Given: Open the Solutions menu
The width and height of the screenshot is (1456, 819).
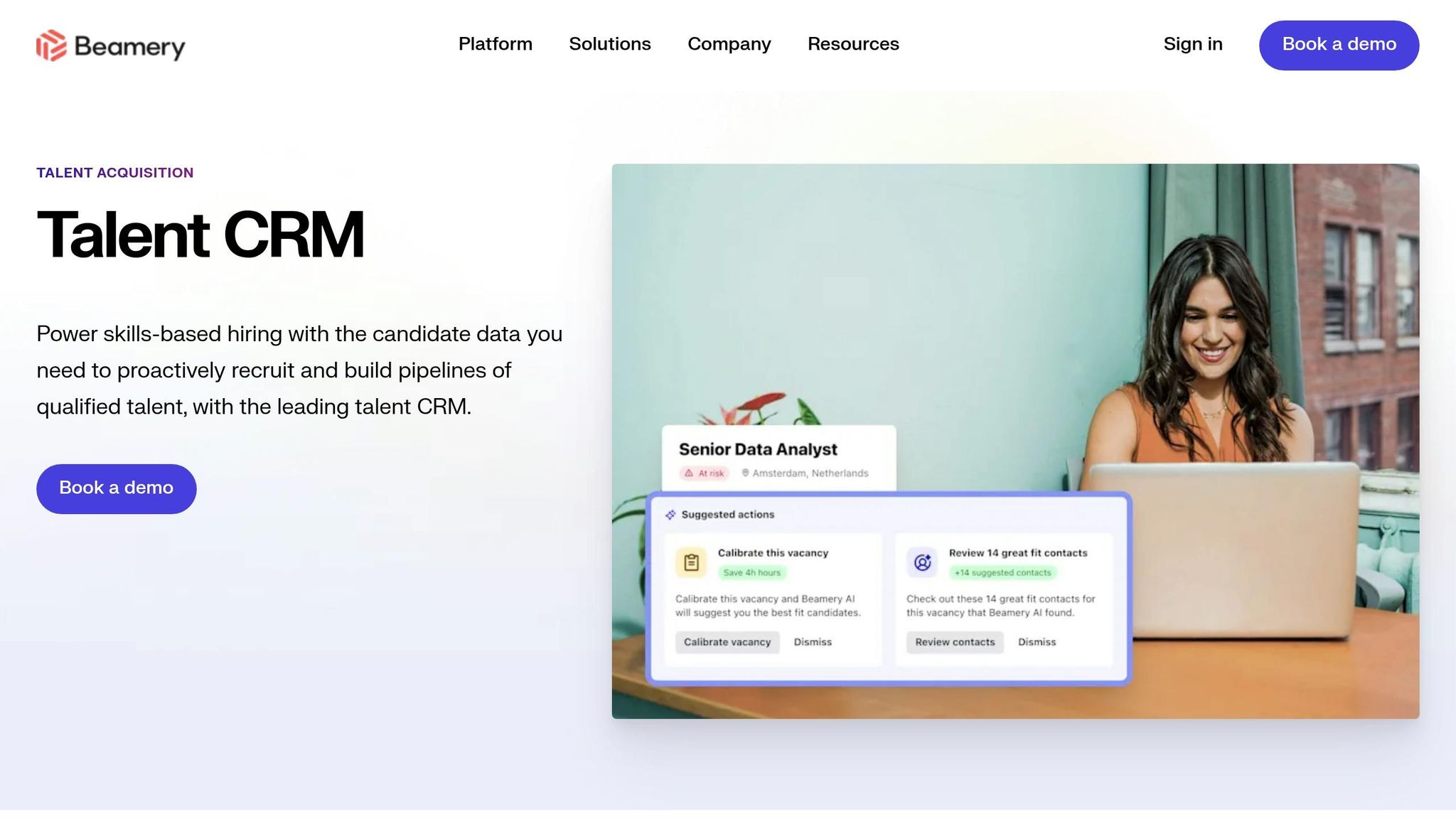Looking at the screenshot, I should [610, 44].
